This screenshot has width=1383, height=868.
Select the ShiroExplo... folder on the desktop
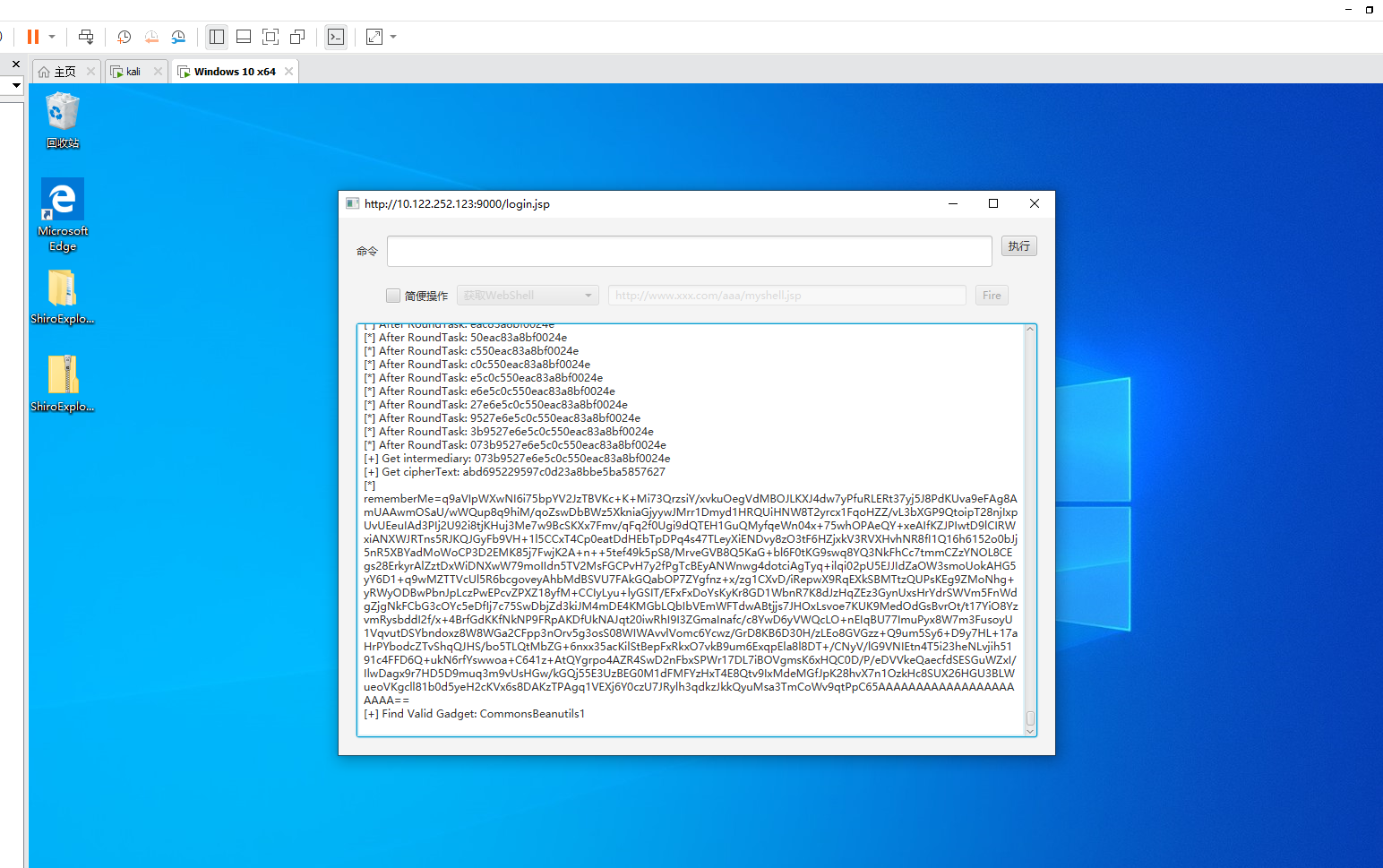pos(63,297)
